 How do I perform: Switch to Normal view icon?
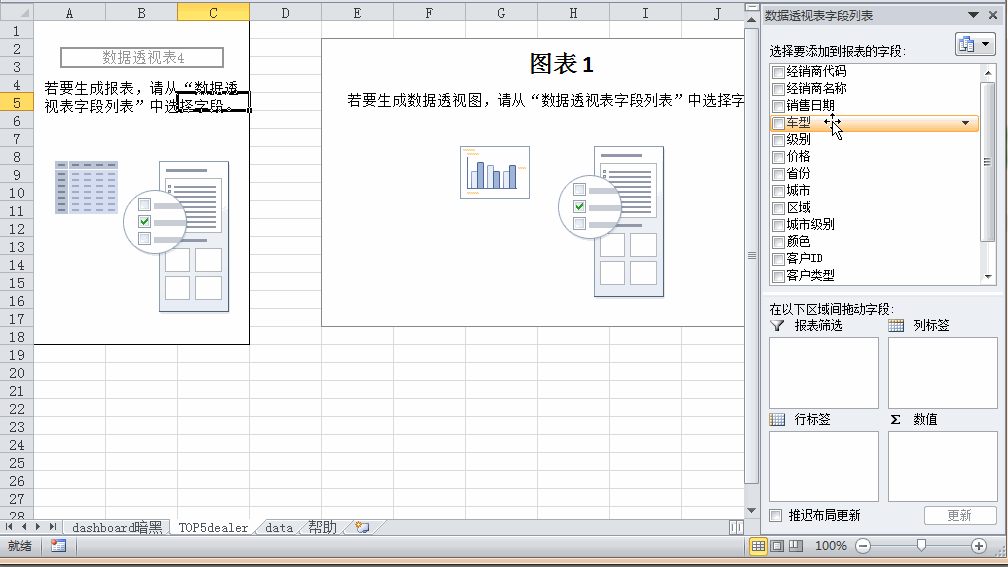pyautogui.click(x=759, y=546)
